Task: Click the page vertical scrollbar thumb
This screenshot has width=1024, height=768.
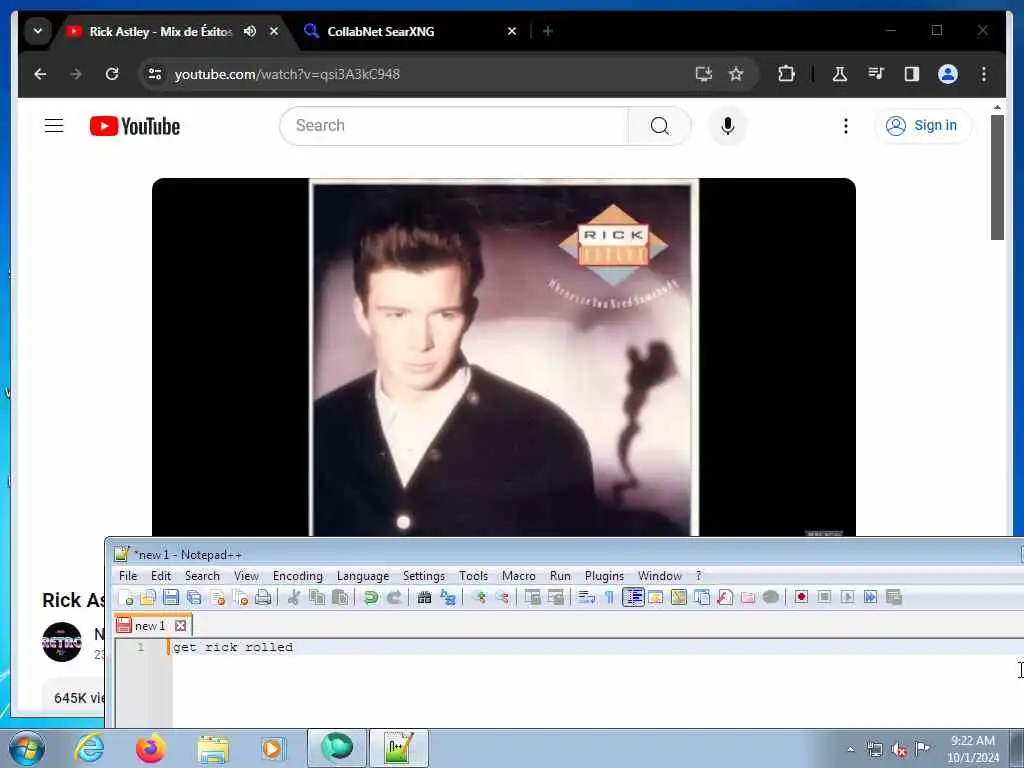Action: point(997,178)
